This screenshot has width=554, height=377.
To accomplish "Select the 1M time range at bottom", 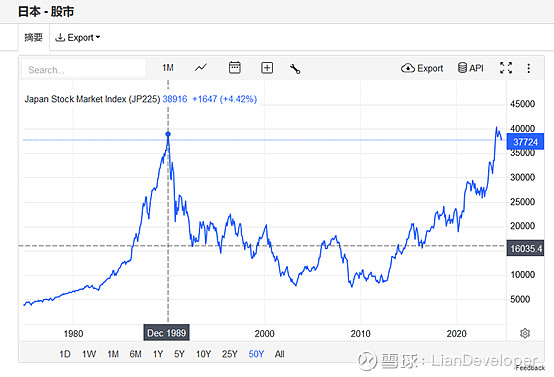I will tap(113, 354).
